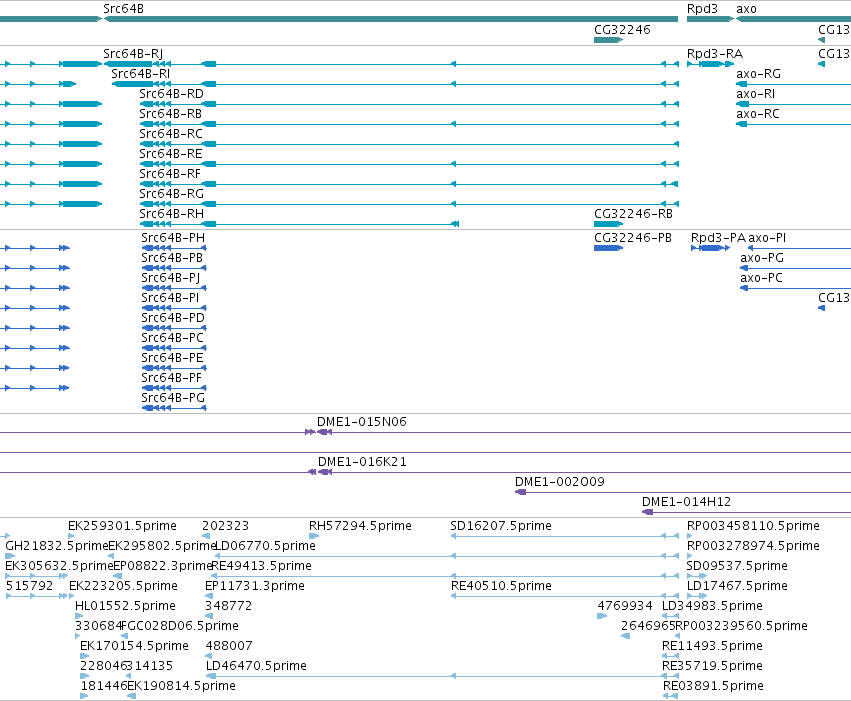The image size is (851, 701).
Task: Select EST RP003458110.5prime
Action: pyautogui.click(x=753, y=526)
